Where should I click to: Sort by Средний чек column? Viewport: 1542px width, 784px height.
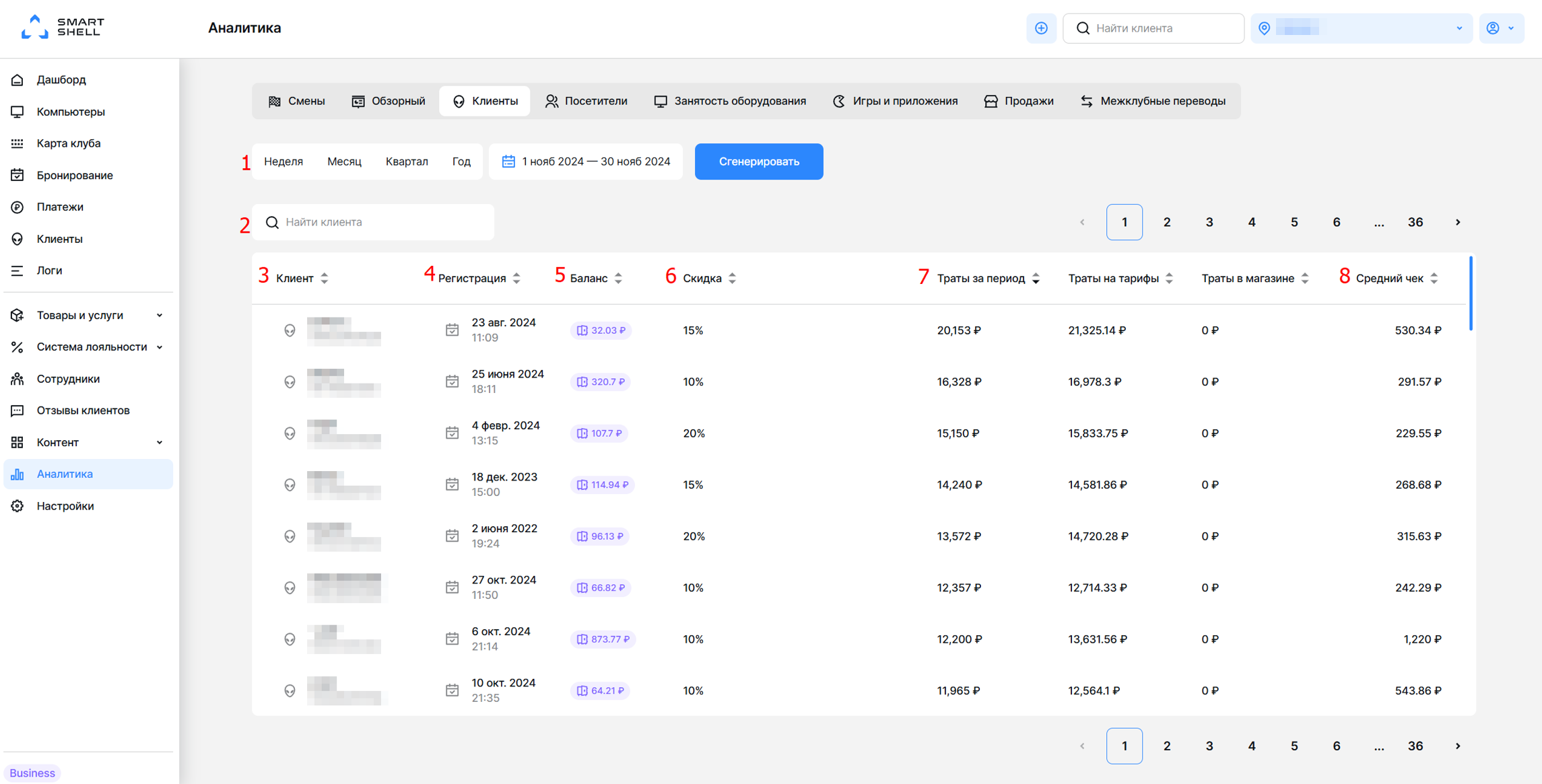tap(1397, 278)
